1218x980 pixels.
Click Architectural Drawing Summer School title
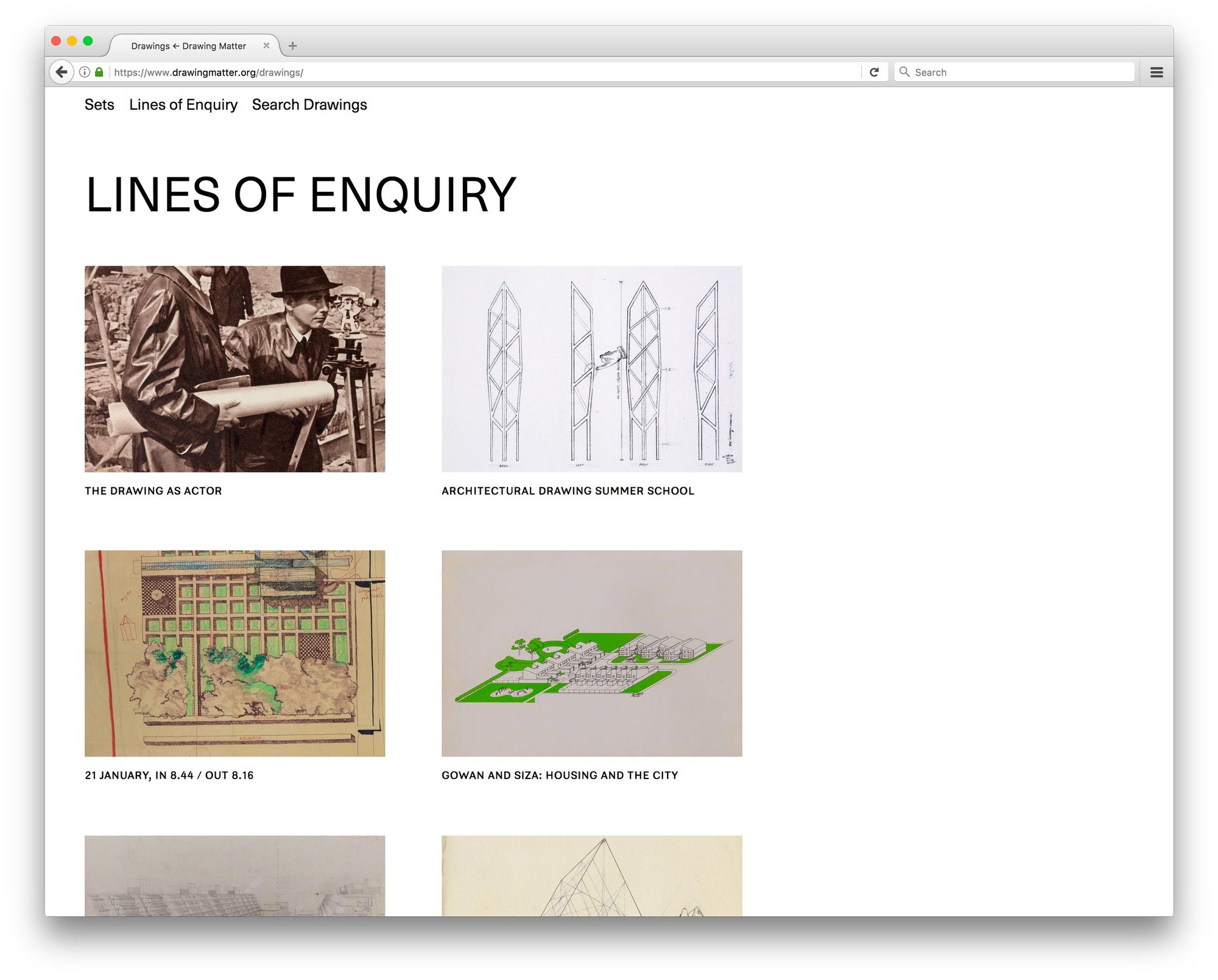(568, 491)
